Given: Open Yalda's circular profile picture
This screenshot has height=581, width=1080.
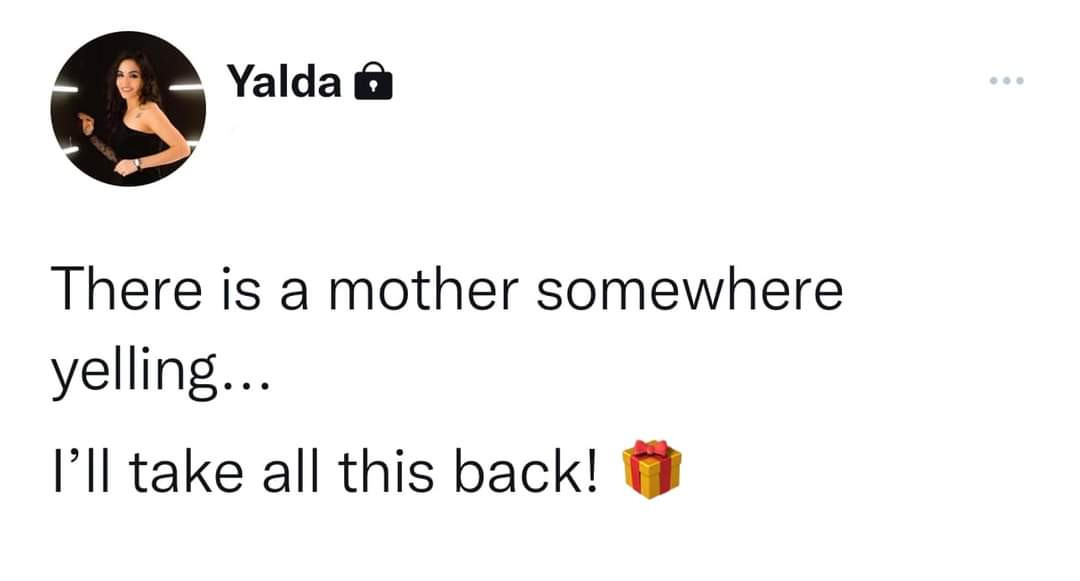Looking at the screenshot, I should tap(127, 109).
